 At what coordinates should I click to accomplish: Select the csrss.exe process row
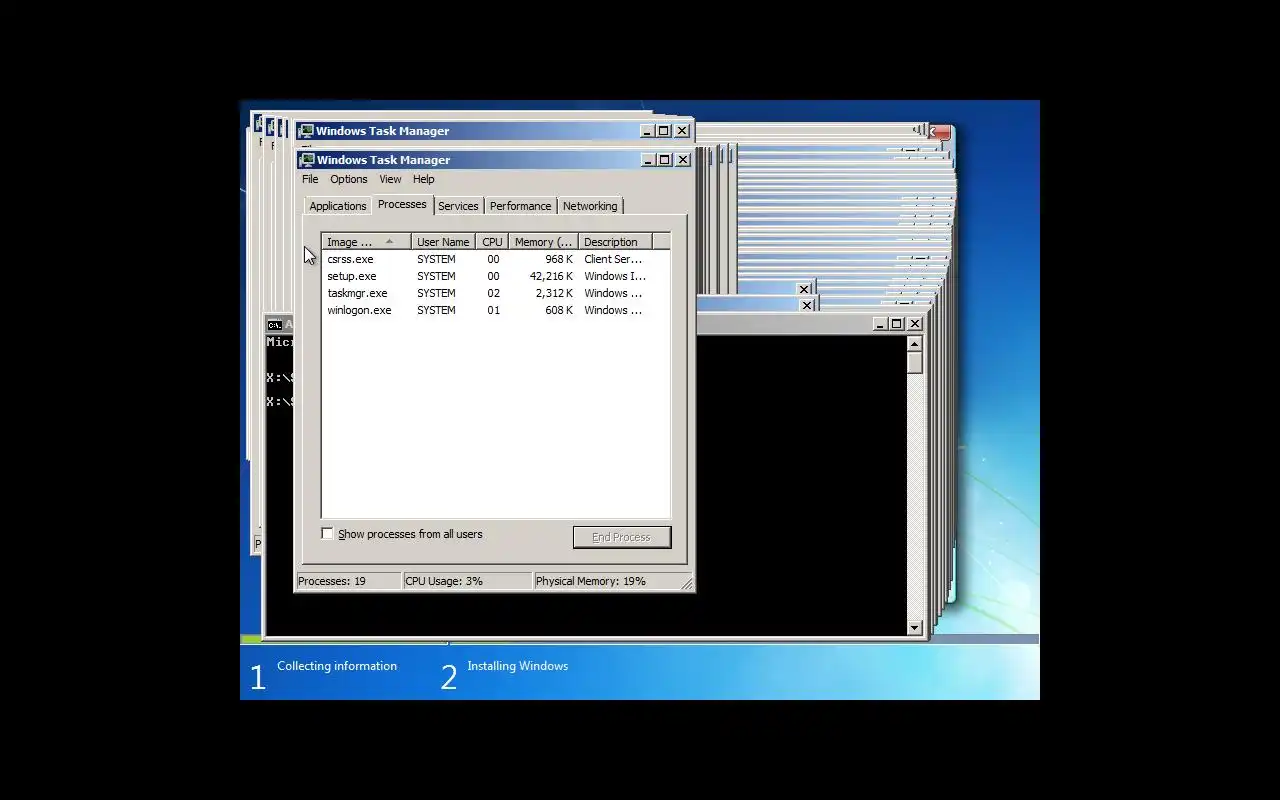[x=495, y=259]
